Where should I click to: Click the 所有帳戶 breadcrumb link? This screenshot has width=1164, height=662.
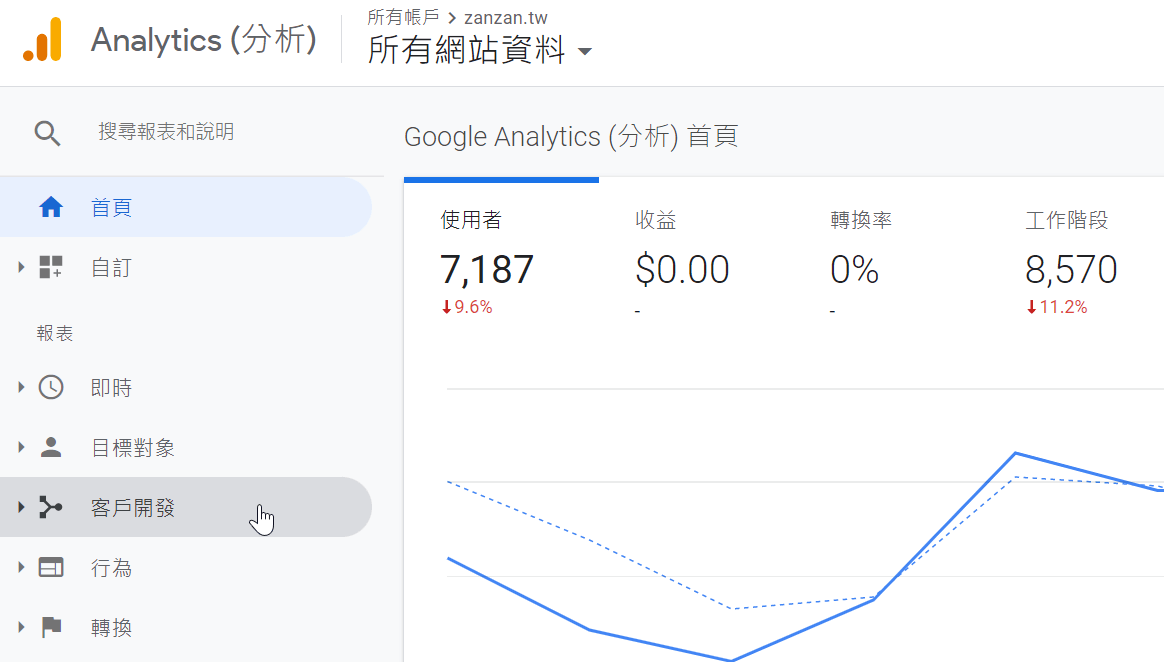pos(403,17)
